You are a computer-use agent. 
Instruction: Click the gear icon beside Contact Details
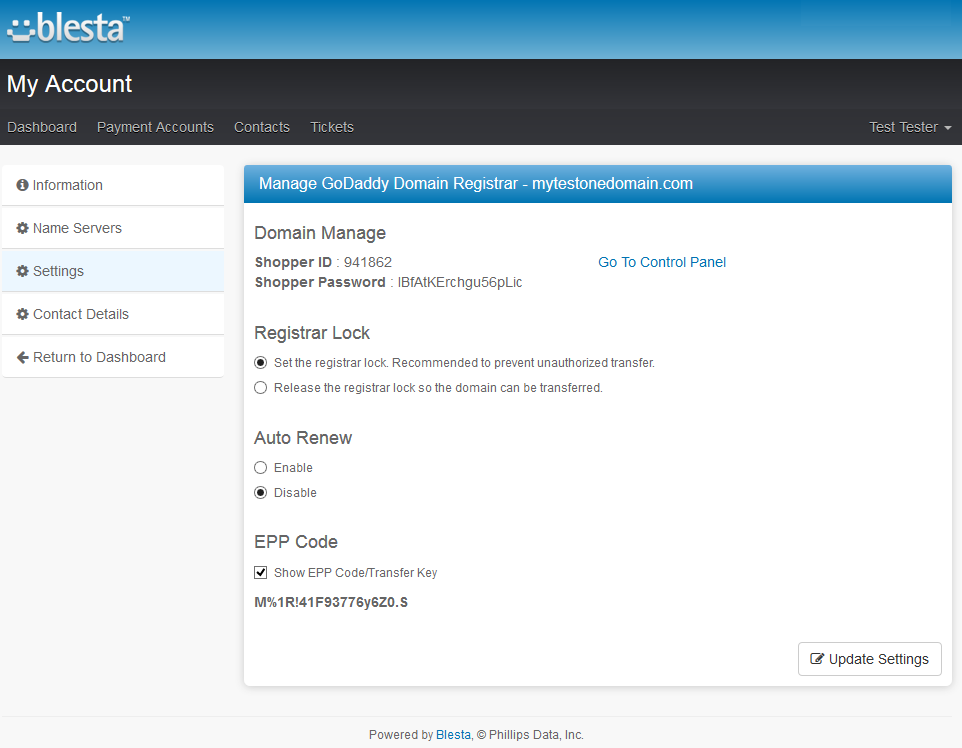(22, 314)
